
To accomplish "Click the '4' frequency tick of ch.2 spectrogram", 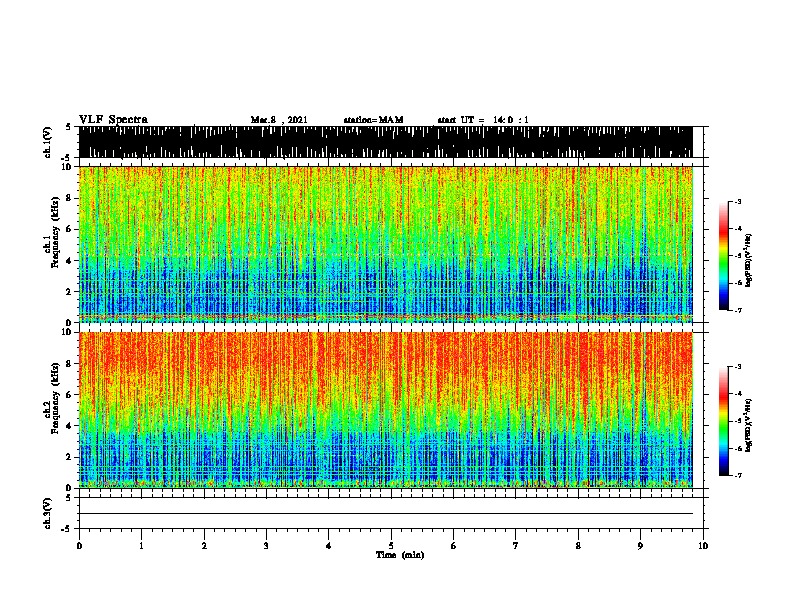I will [x=70, y=426].
